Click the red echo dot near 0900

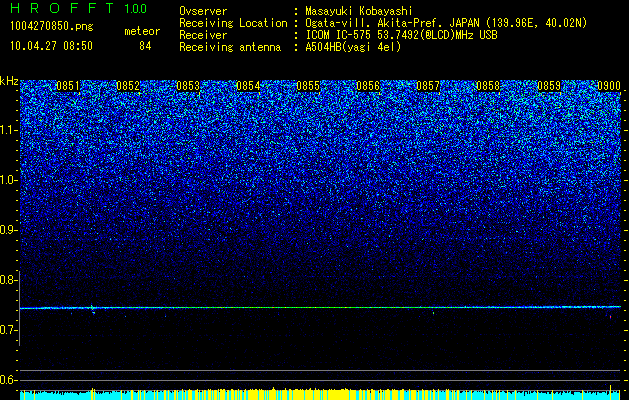coord(611,317)
